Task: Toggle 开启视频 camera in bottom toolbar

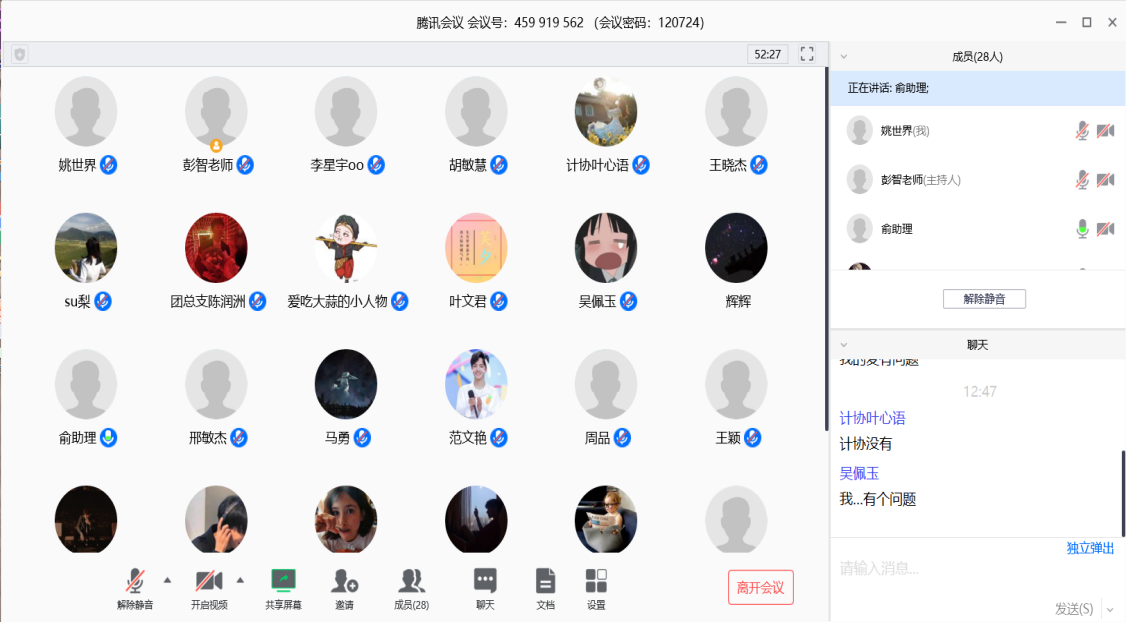Action: [x=208, y=581]
